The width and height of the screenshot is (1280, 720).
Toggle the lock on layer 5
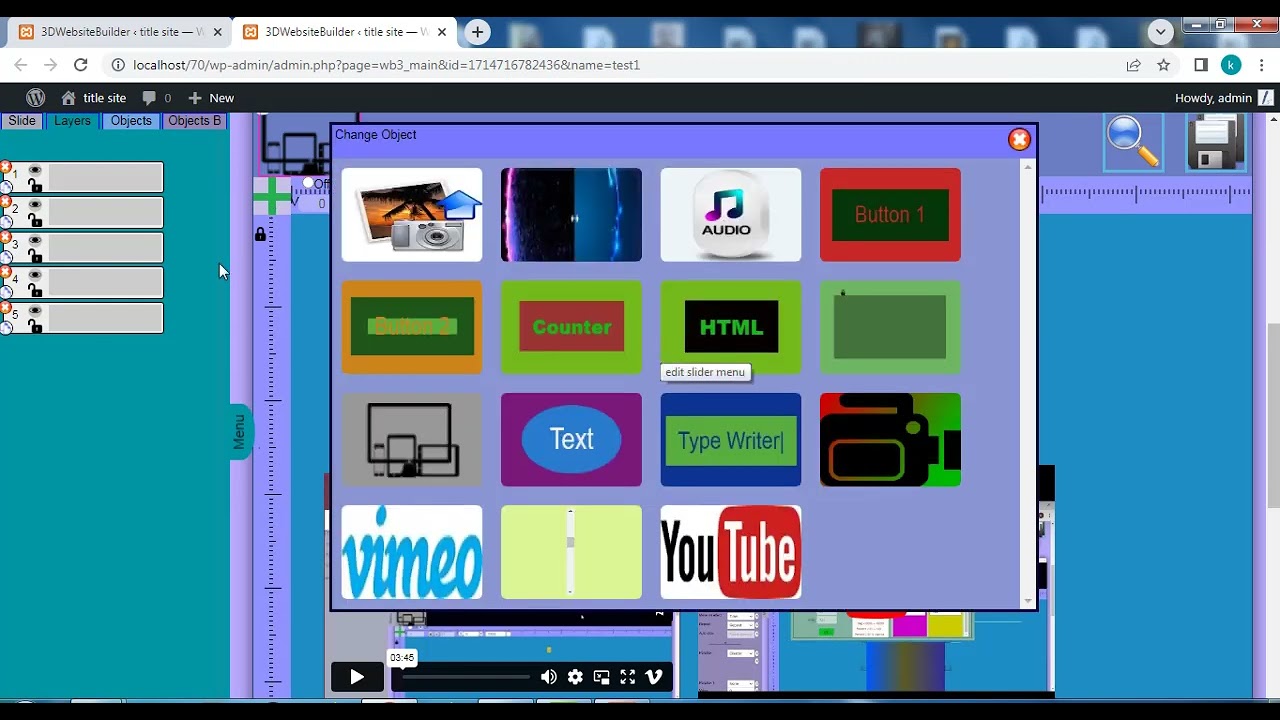pyautogui.click(x=35, y=325)
